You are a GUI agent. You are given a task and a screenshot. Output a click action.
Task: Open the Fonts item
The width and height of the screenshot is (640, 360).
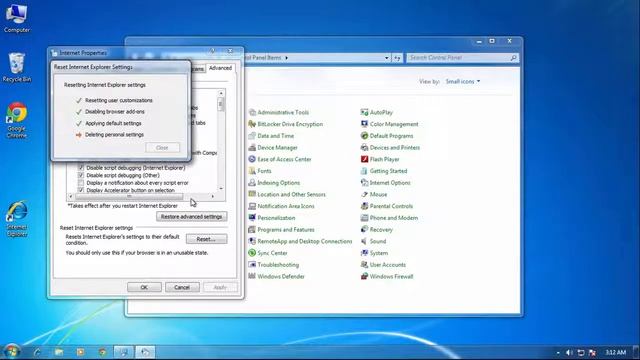[x=260, y=171]
